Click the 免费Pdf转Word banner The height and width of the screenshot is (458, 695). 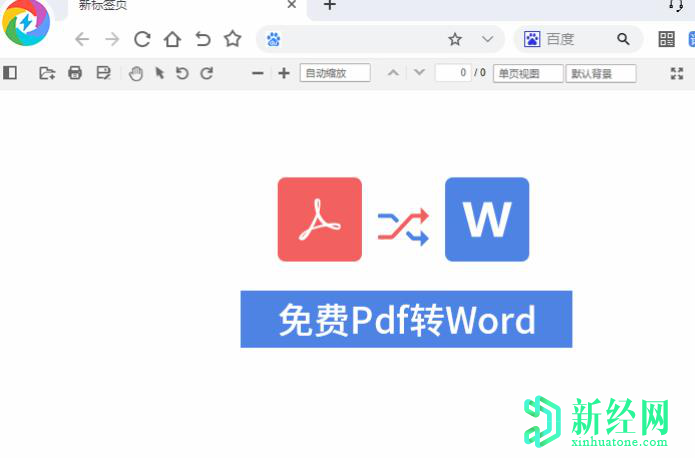click(406, 320)
